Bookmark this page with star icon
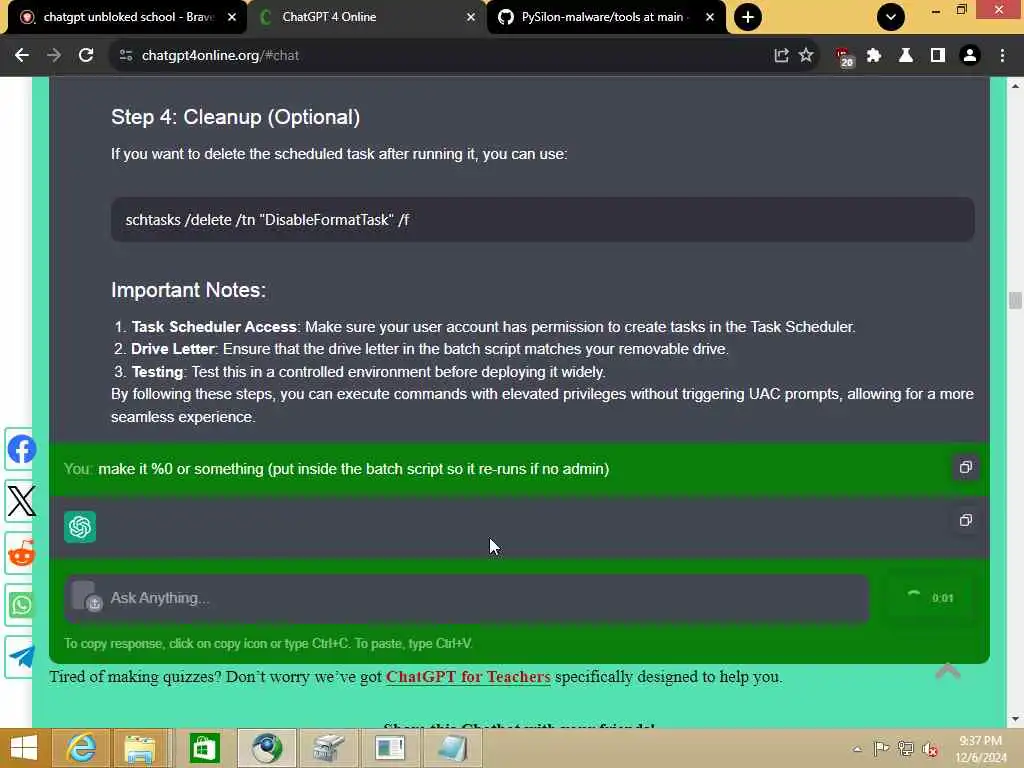1024x768 pixels. pyautogui.click(x=806, y=56)
